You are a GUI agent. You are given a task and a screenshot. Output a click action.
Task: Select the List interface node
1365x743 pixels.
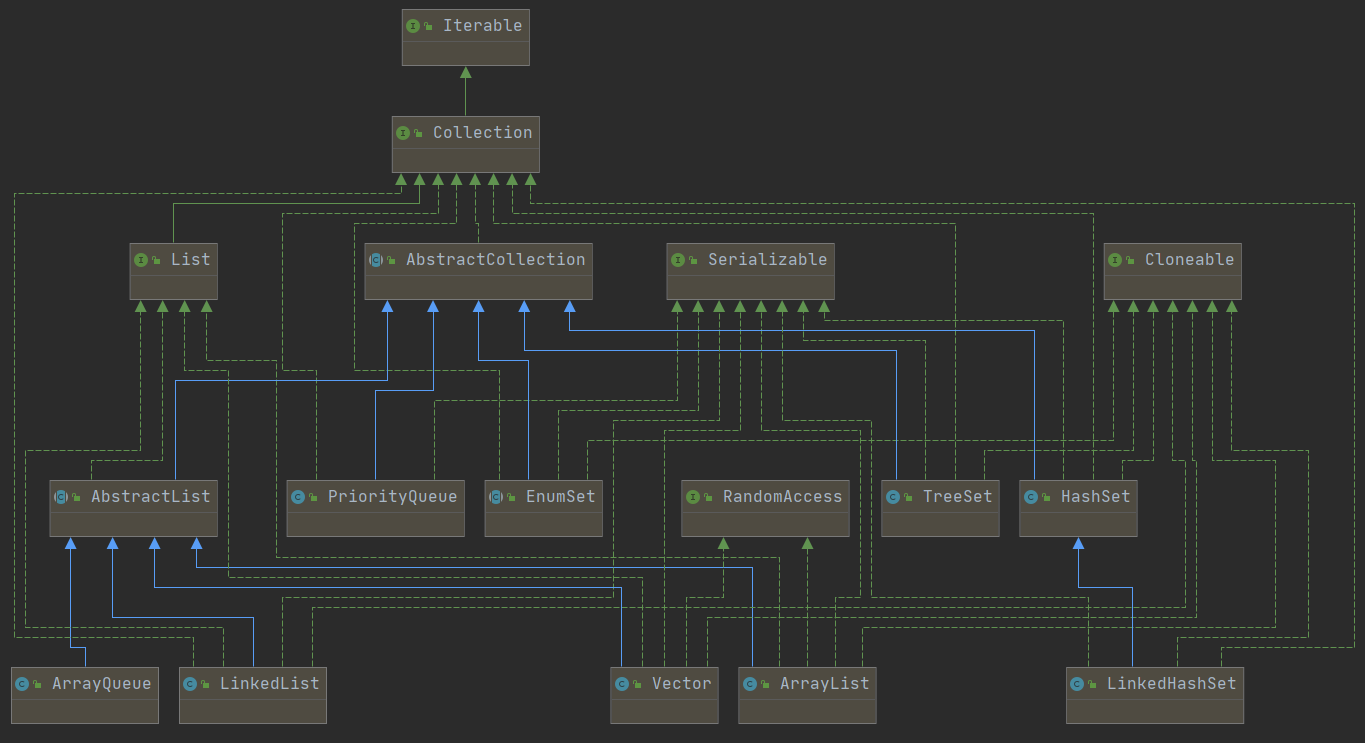coord(174,271)
